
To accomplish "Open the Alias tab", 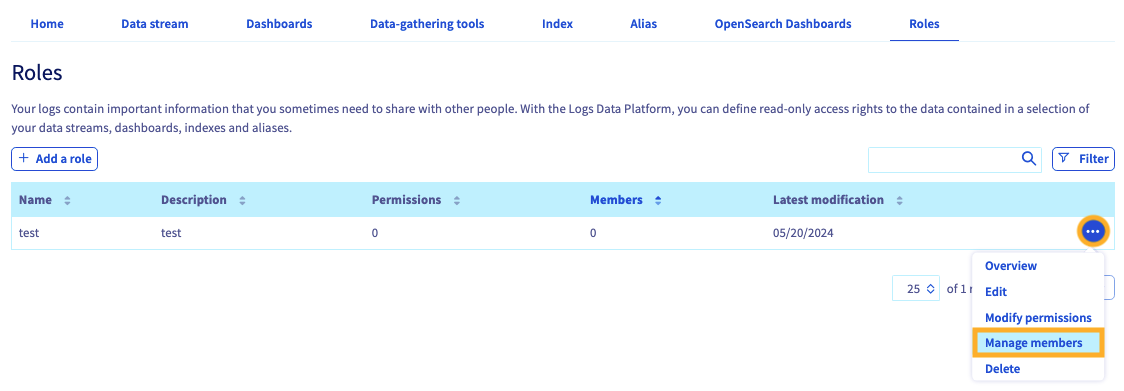I will [644, 24].
